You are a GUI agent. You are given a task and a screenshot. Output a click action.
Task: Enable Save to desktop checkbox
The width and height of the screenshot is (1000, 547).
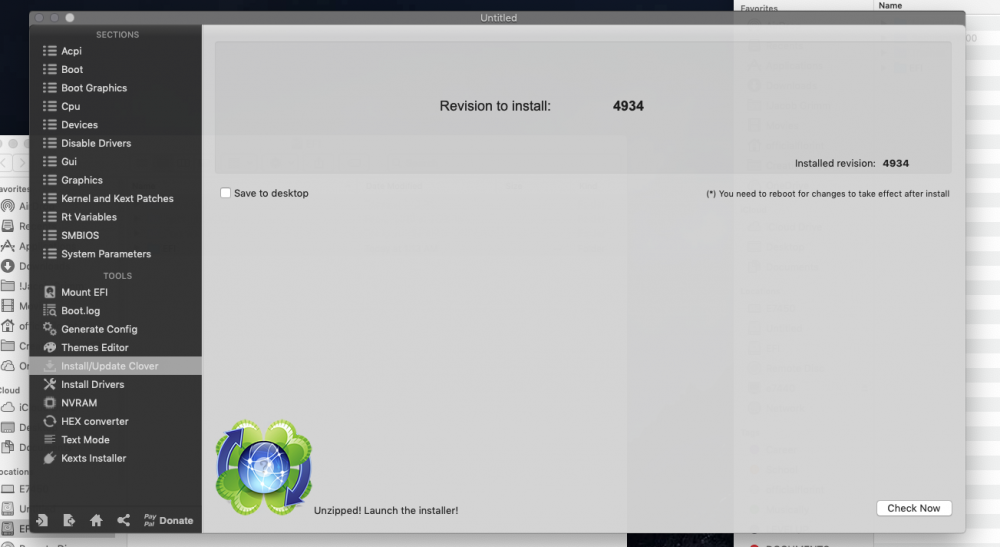tap(225, 193)
